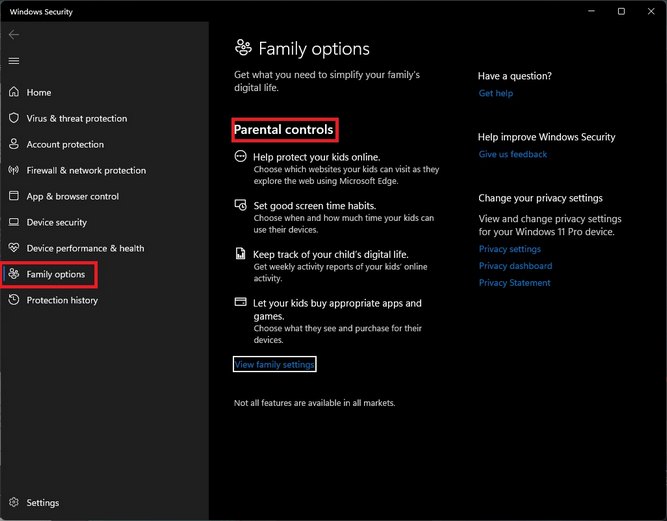
Task: Minimize the Windows Security window
Action: point(591,11)
